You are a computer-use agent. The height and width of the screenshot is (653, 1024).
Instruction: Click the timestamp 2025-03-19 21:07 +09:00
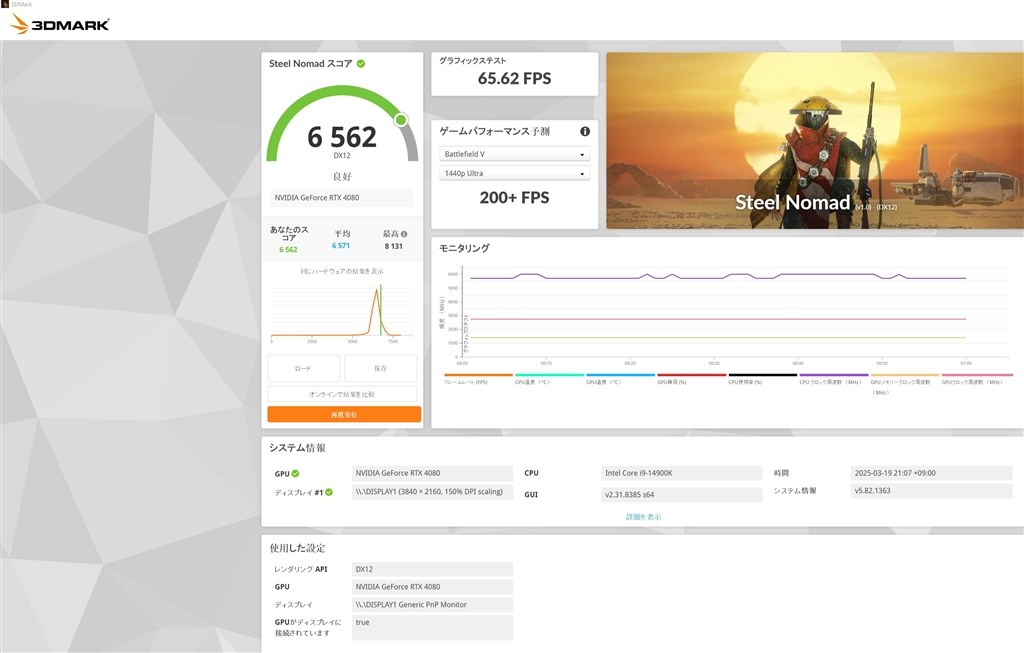coord(931,473)
